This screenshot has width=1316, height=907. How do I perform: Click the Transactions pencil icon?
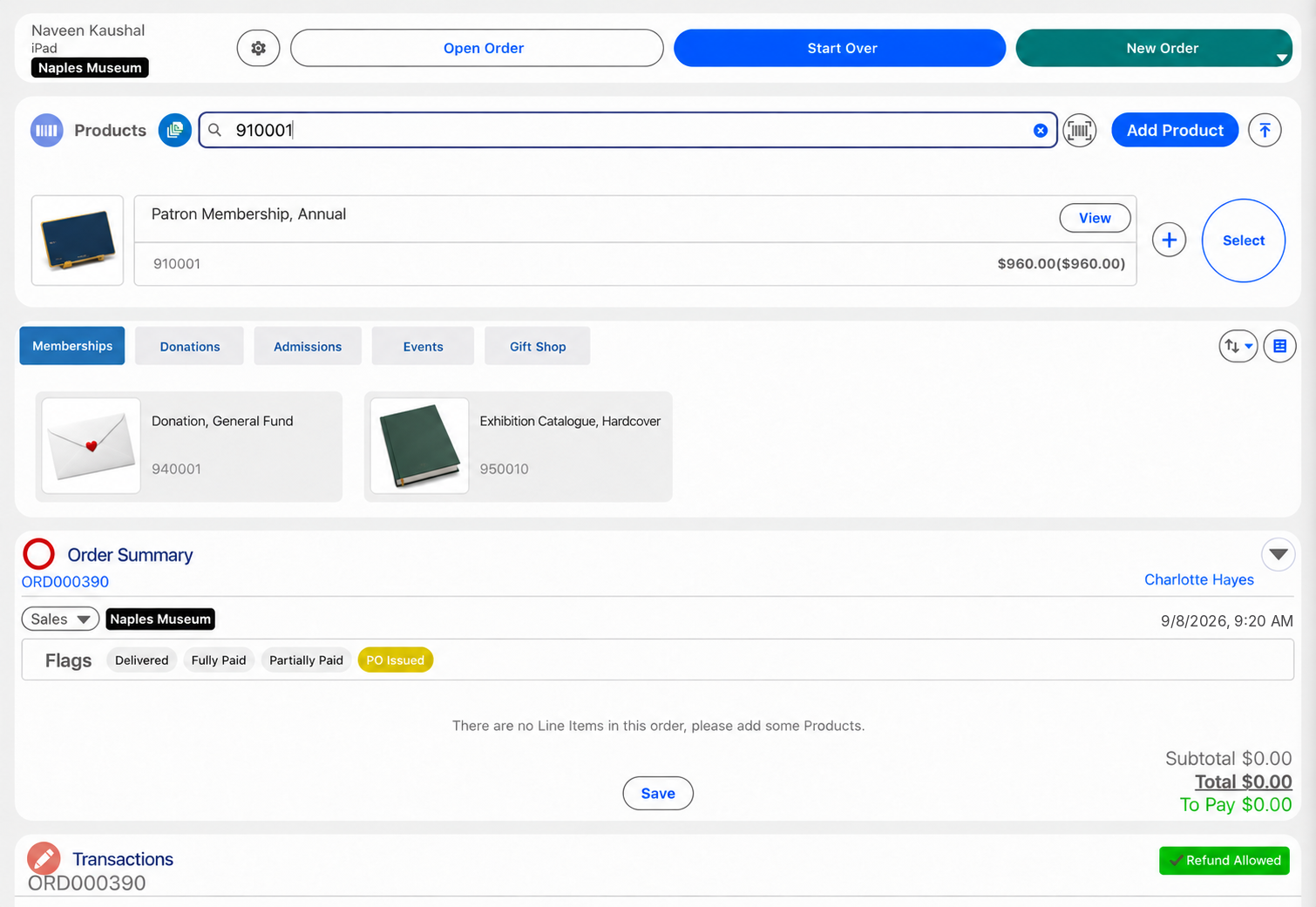click(x=44, y=858)
